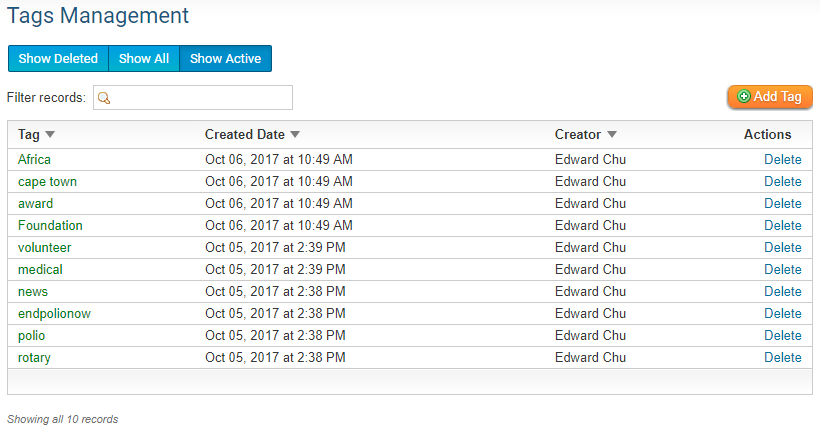The height and width of the screenshot is (433, 820).
Task: Click the magnifier icon in filter box
Action: (x=103, y=98)
